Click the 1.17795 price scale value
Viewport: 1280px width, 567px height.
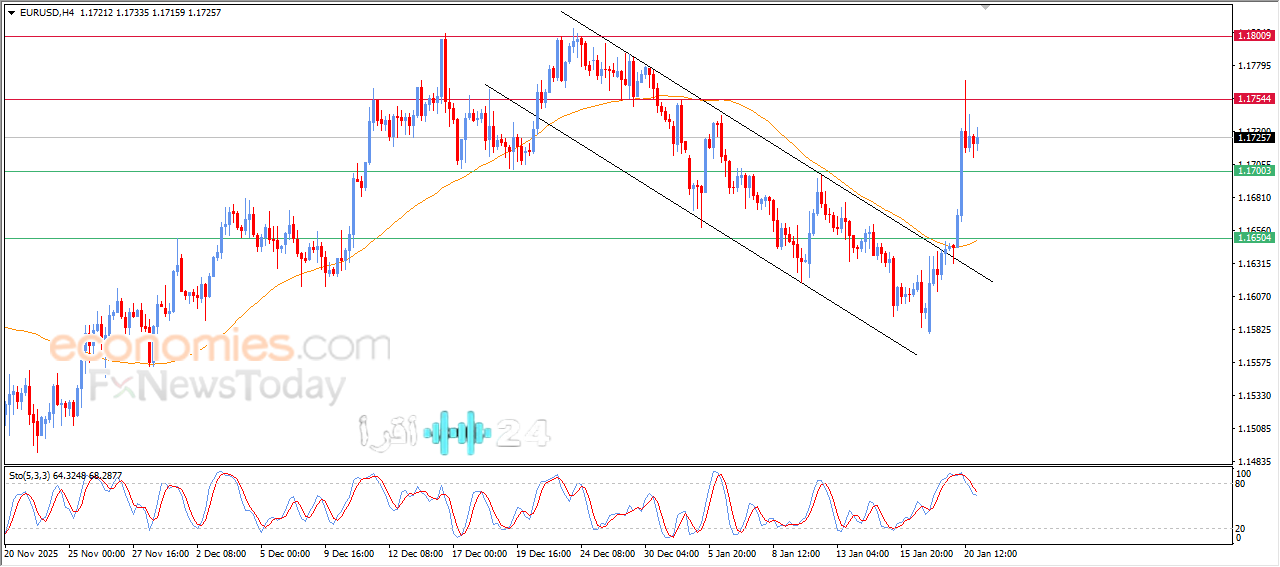click(1254, 66)
